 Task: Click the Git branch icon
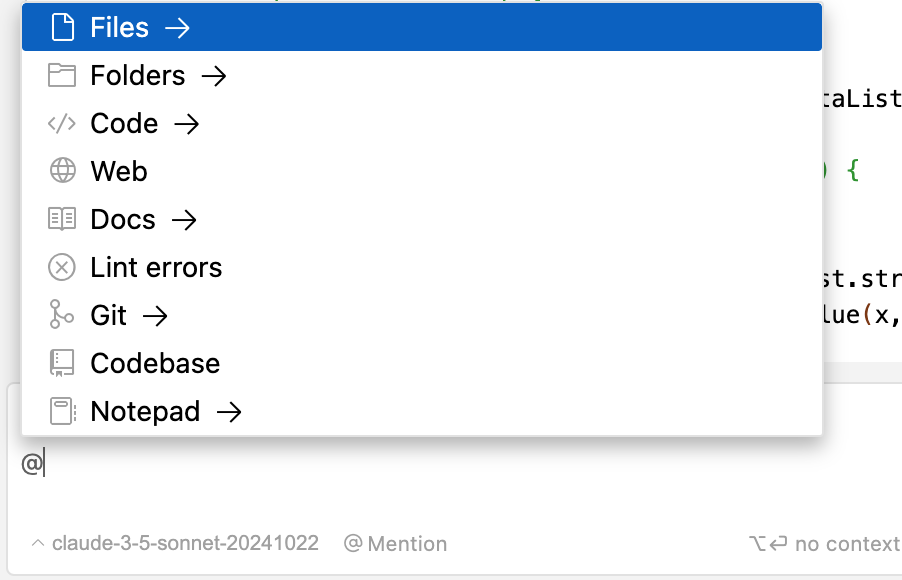pos(61,315)
